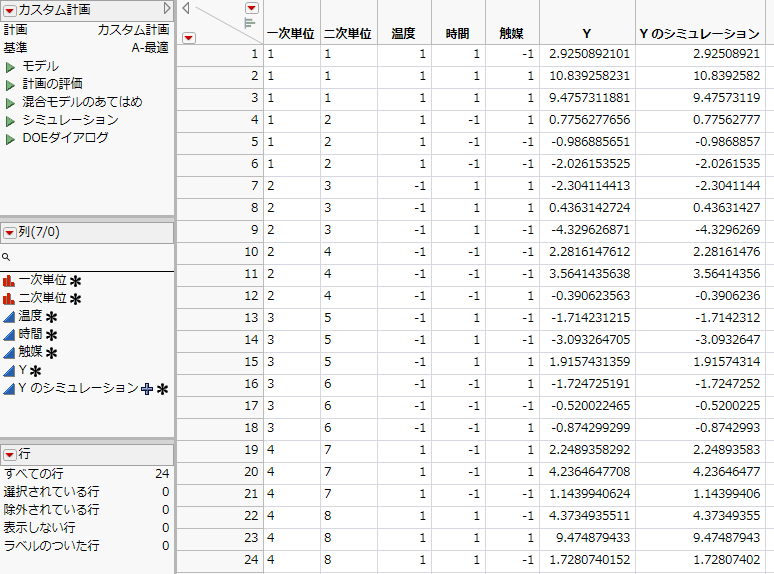Select the 二次単位 column header

348,34
